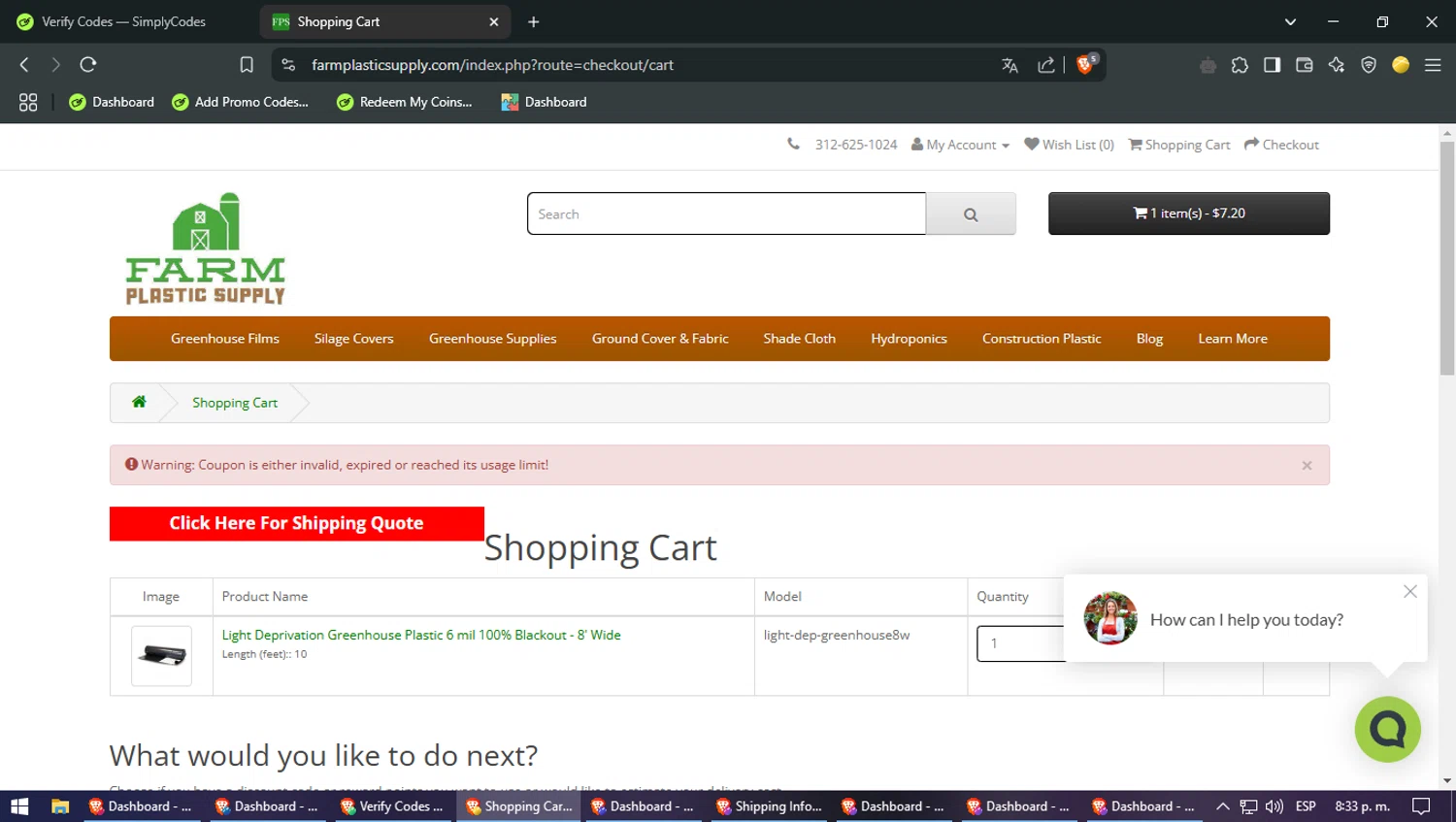This screenshot has width=1456, height=822.
Task: Open the Leo AI sparkle icon
Action: [x=1337, y=65]
